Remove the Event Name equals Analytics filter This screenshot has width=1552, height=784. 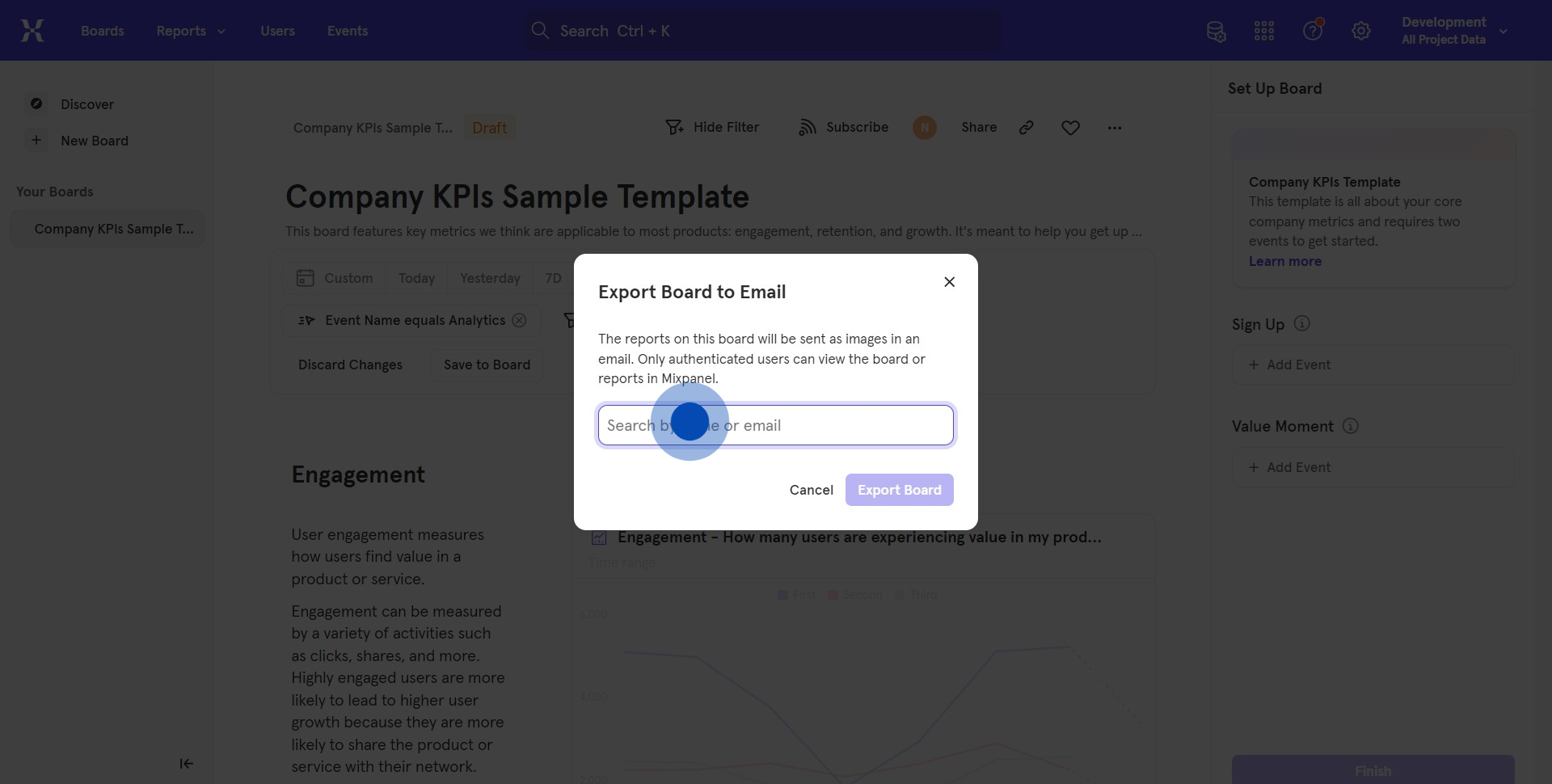click(x=519, y=321)
